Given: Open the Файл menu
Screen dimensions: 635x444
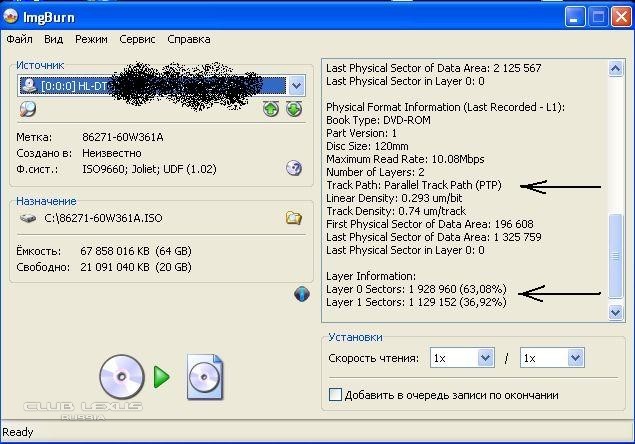Looking at the screenshot, I should point(19,39).
